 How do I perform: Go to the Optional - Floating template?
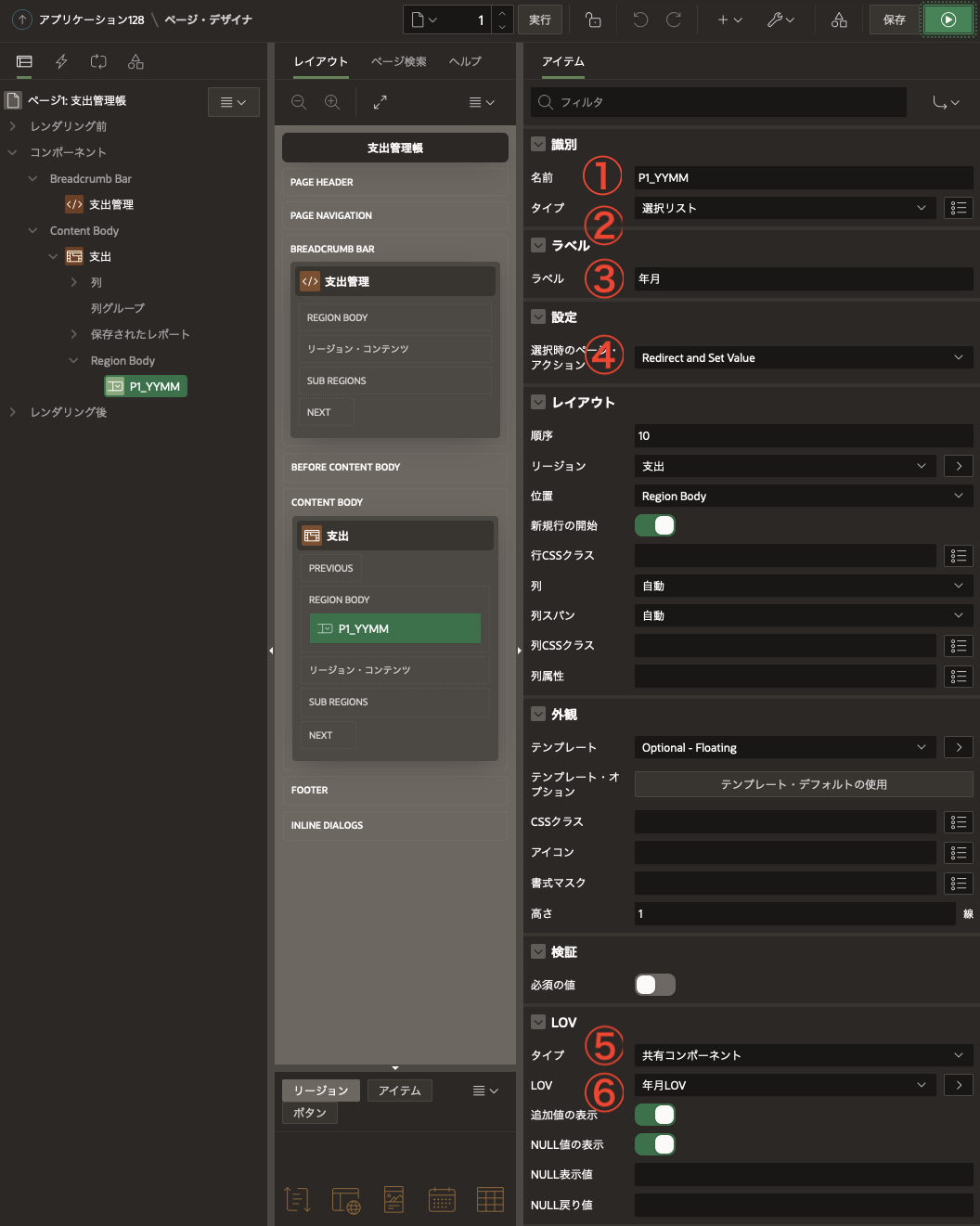click(959, 747)
